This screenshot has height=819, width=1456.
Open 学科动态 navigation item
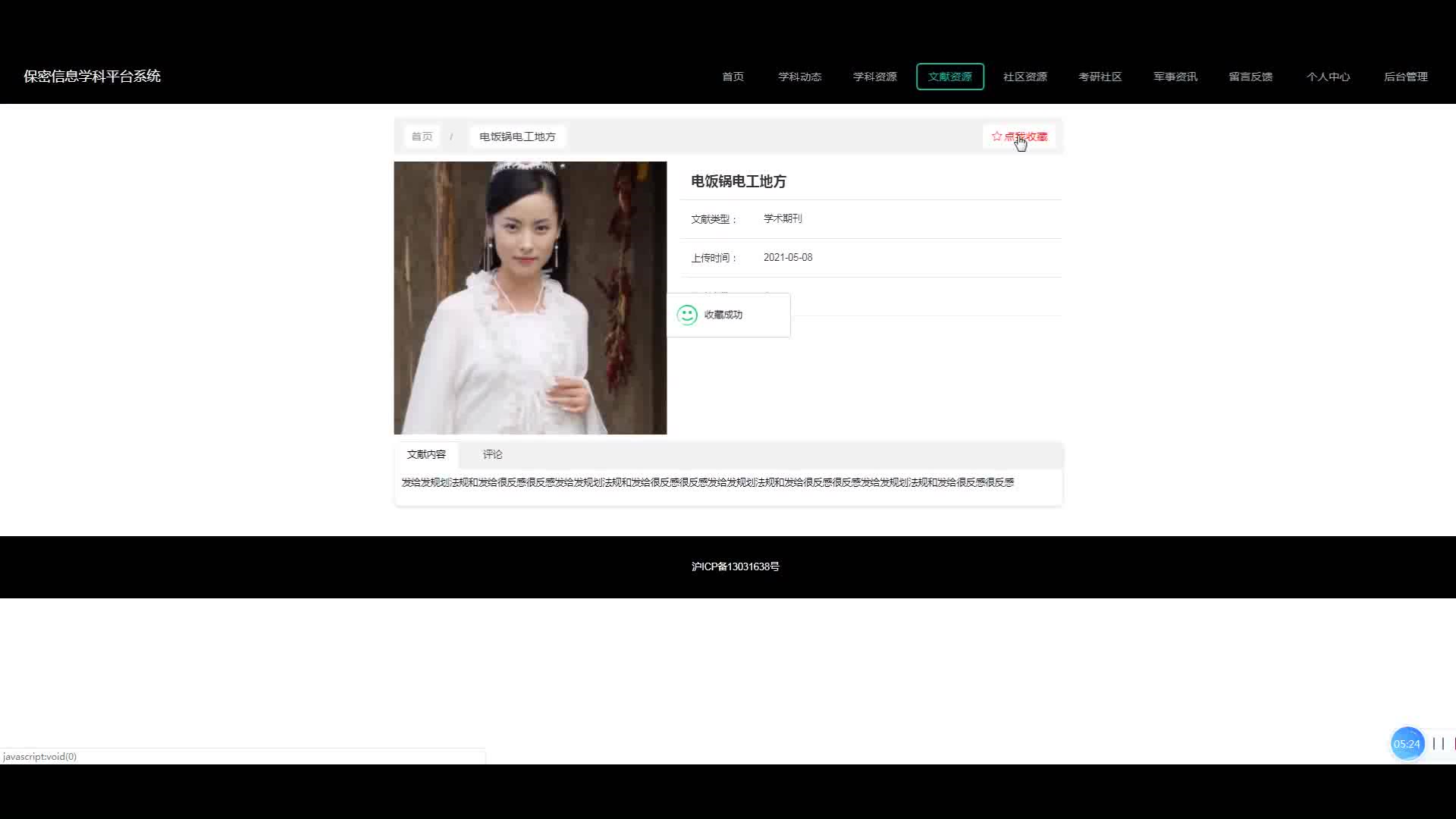pyautogui.click(x=799, y=77)
